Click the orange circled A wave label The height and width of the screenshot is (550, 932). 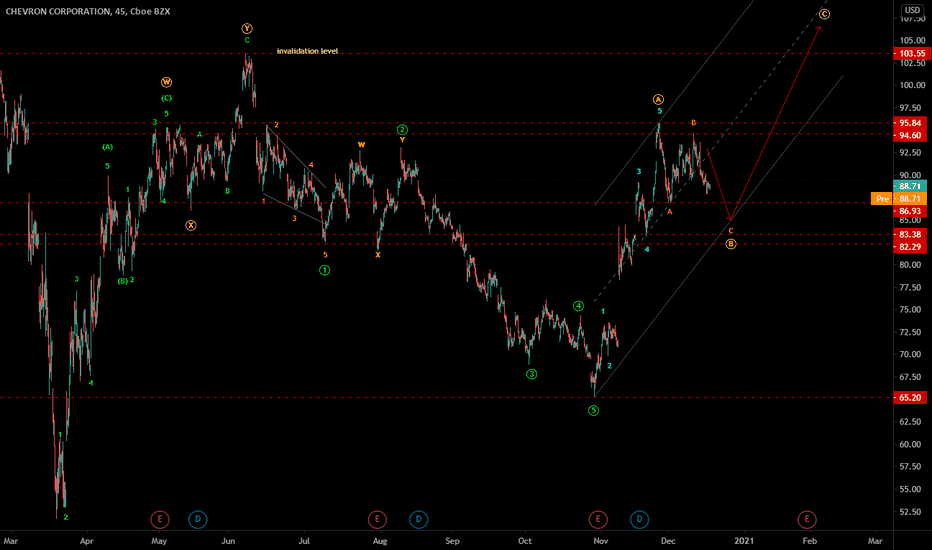pyautogui.click(x=658, y=99)
